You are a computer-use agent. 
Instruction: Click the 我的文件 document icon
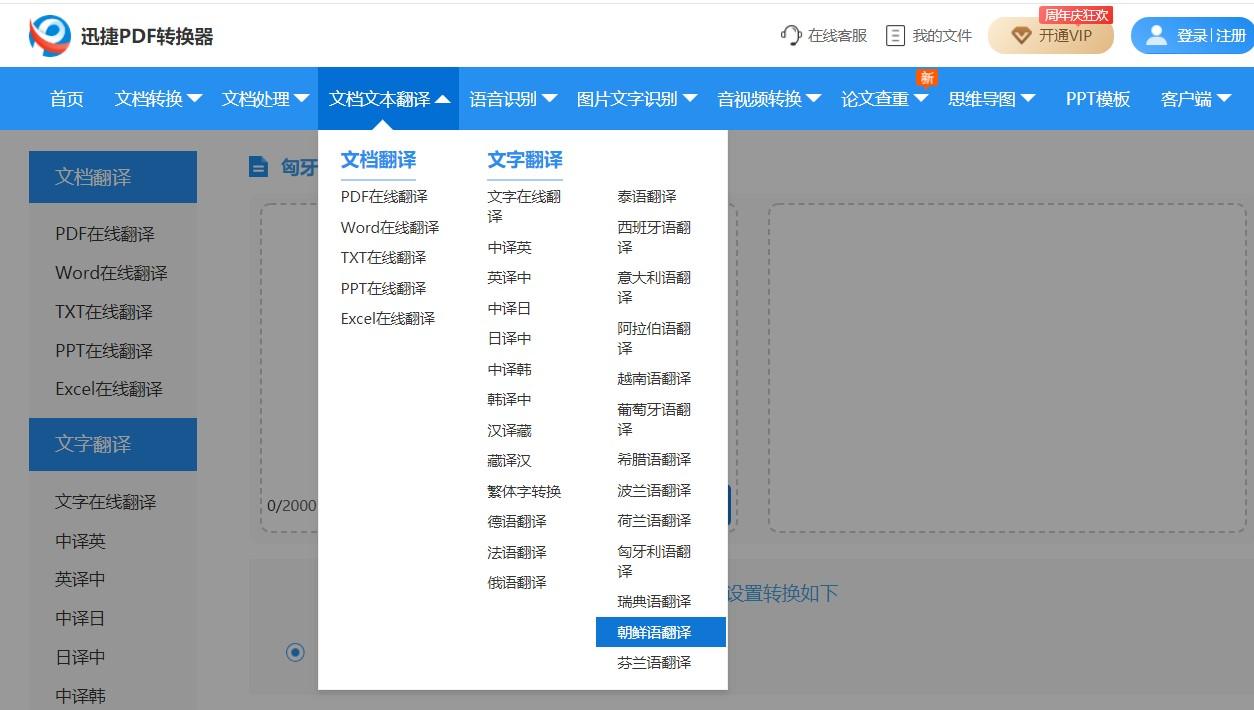pyautogui.click(x=896, y=35)
